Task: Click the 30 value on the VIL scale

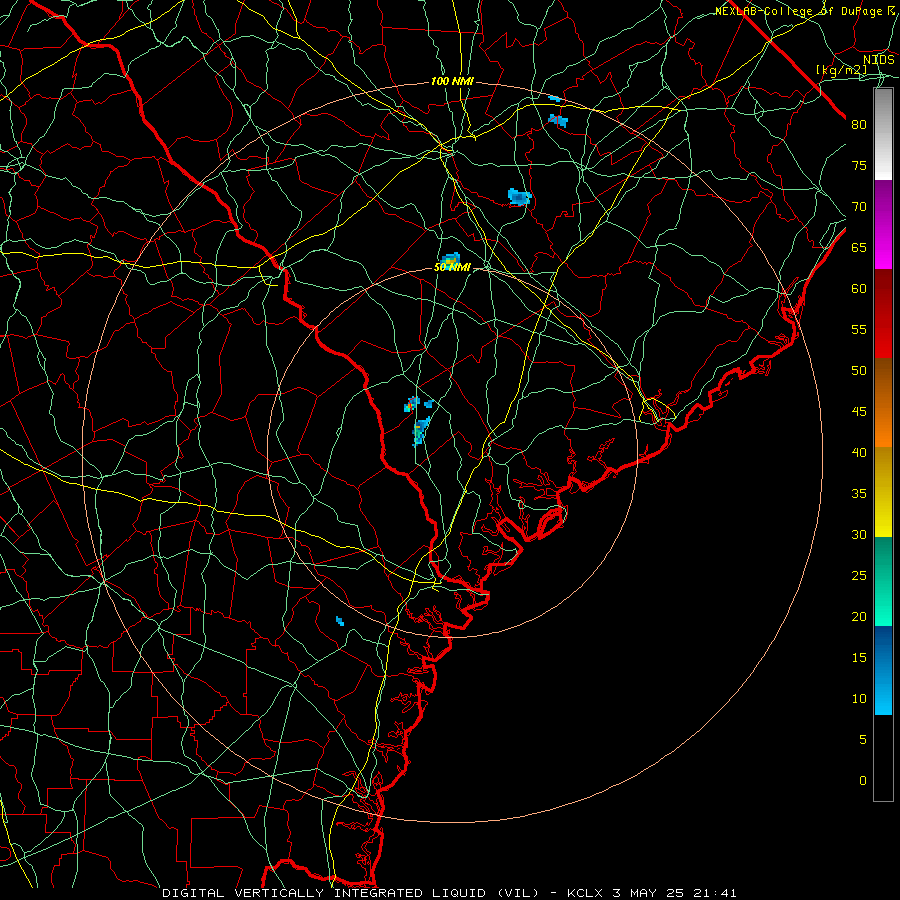Action: click(x=859, y=534)
